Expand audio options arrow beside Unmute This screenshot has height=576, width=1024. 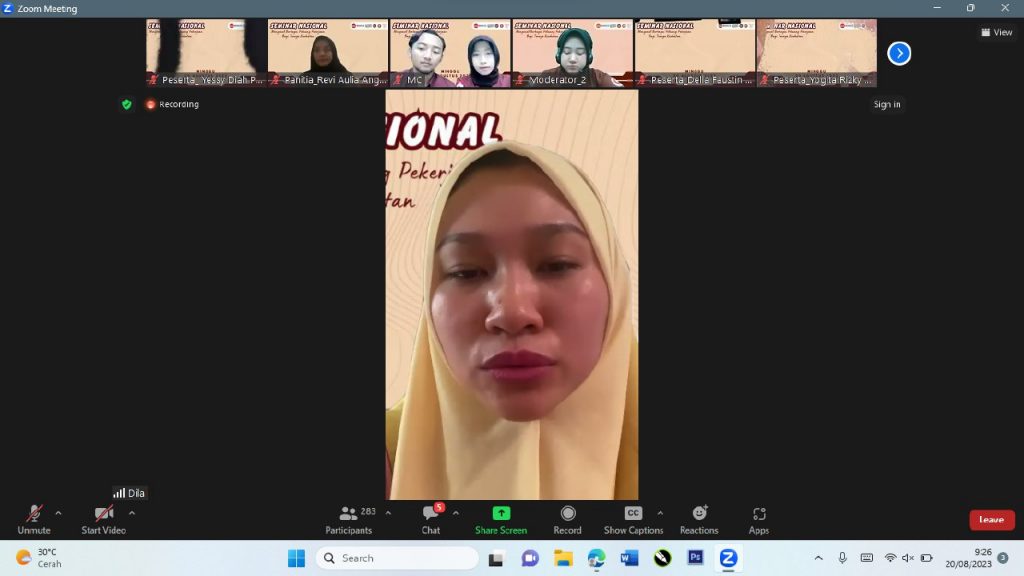pyautogui.click(x=58, y=513)
